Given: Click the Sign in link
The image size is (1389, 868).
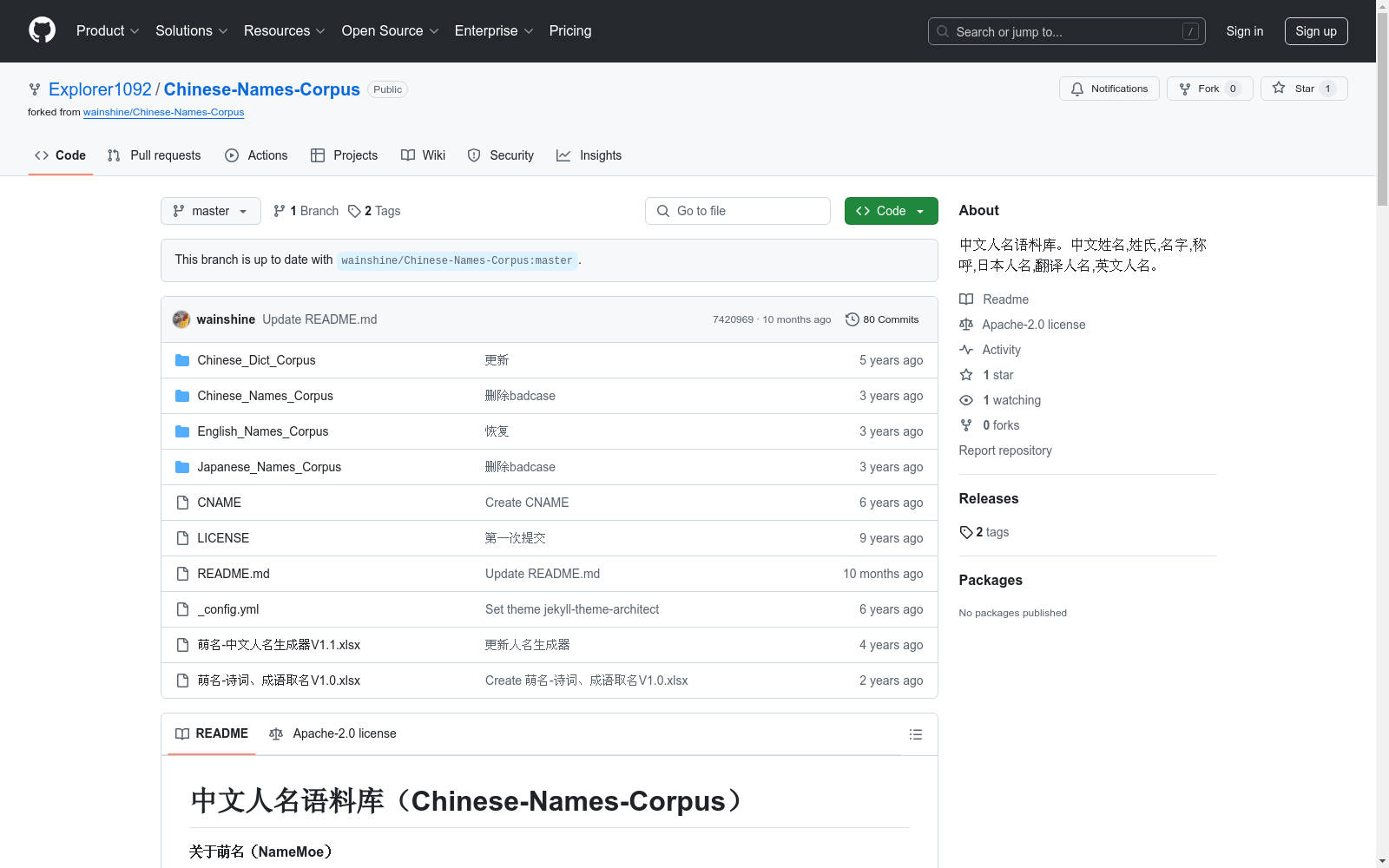Looking at the screenshot, I should [x=1244, y=31].
